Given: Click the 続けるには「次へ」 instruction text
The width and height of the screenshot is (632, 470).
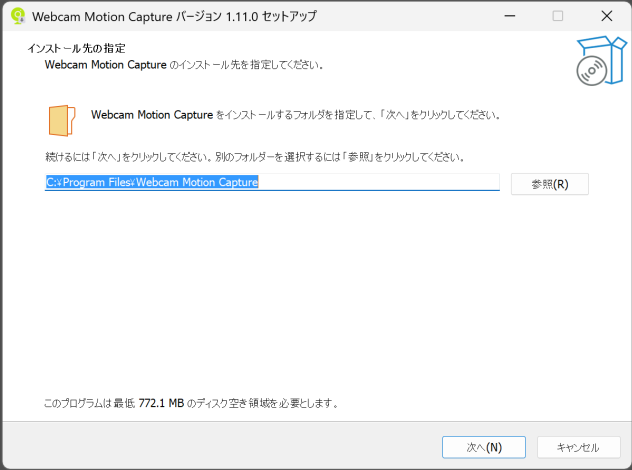Looking at the screenshot, I should 255,157.
